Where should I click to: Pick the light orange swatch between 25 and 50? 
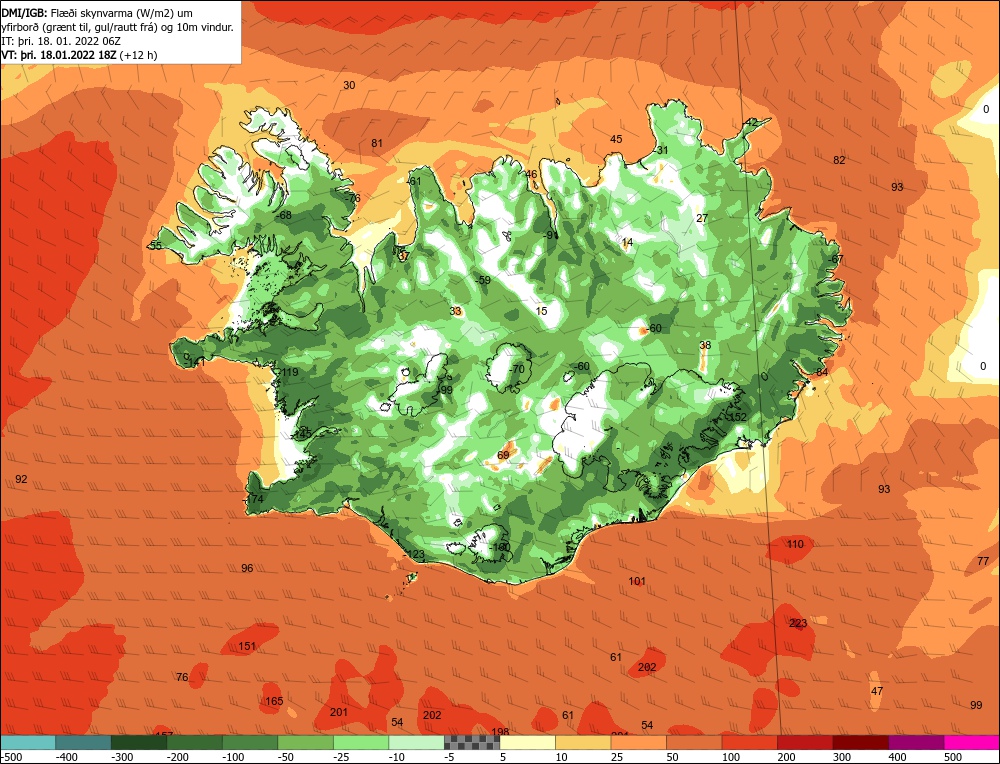click(x=638, y=742)
